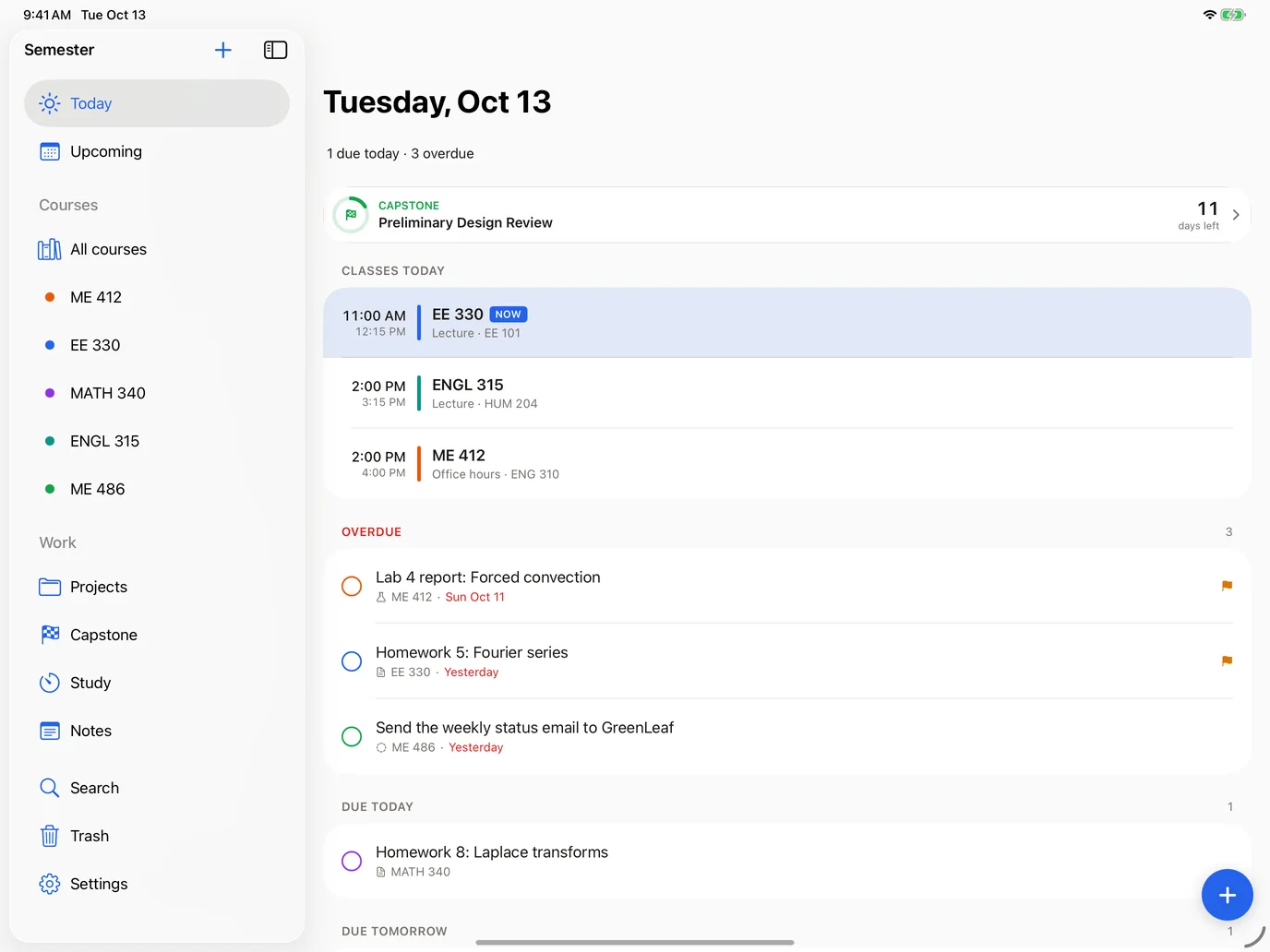
Task: Open the ME 486 course
Action: point(157,489)
